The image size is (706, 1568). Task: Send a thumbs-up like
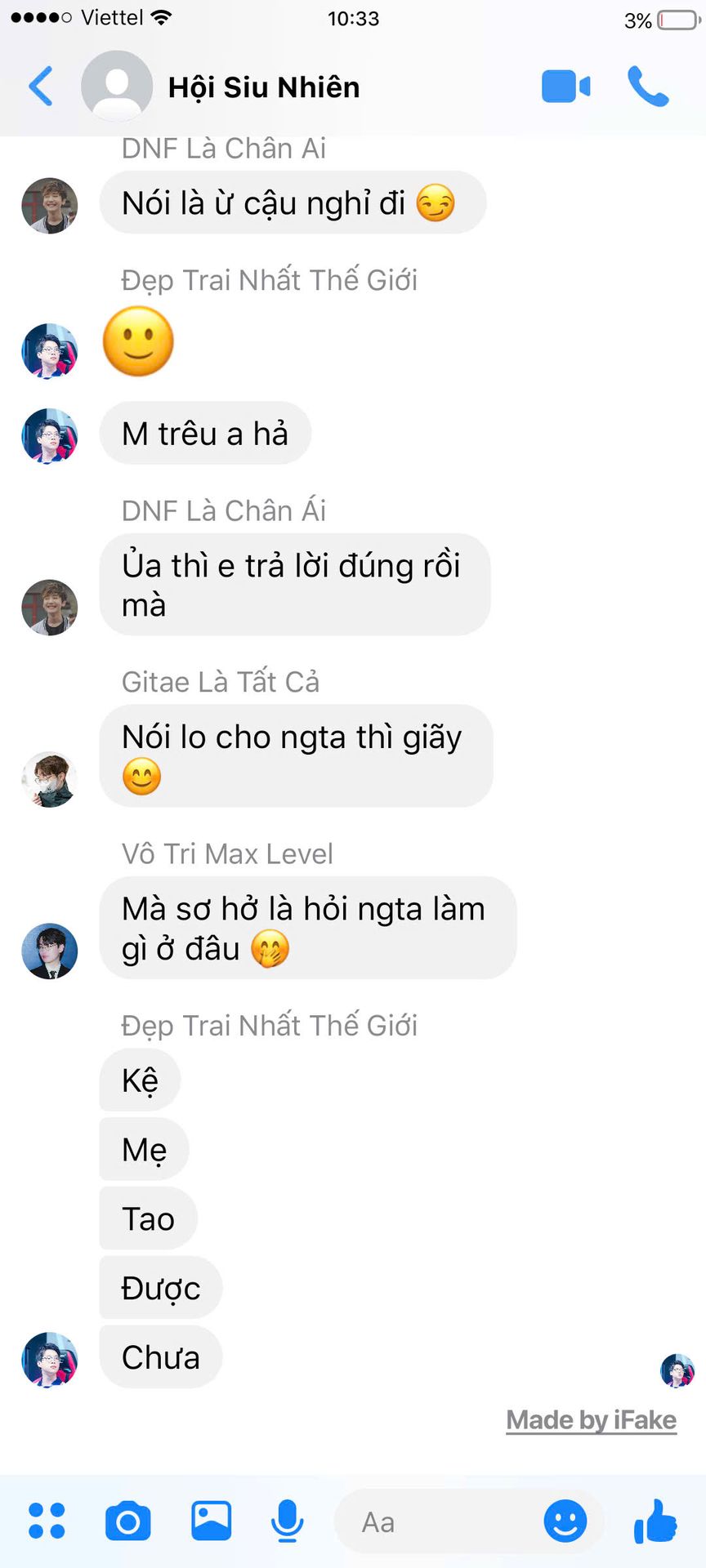point(655,1521)
